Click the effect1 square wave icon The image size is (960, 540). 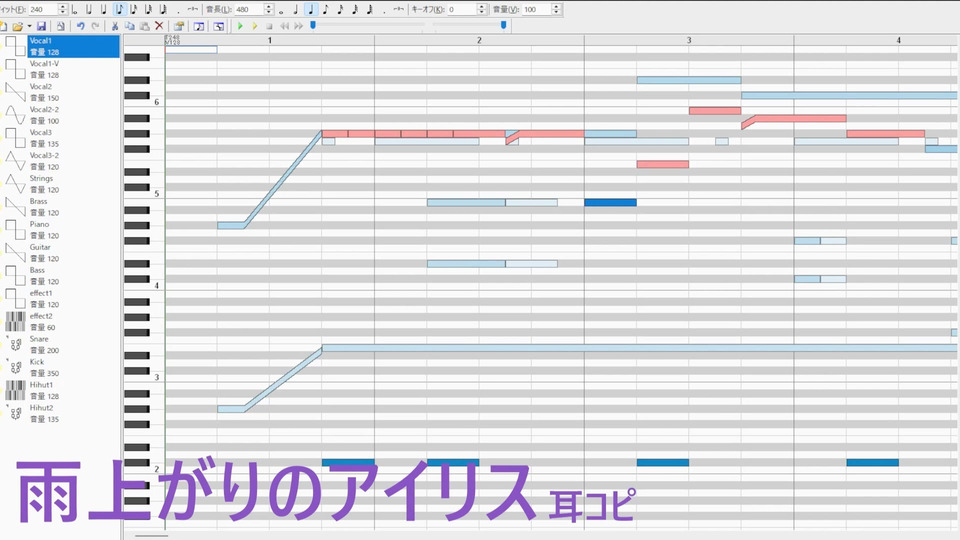click(x=15, y=299)
